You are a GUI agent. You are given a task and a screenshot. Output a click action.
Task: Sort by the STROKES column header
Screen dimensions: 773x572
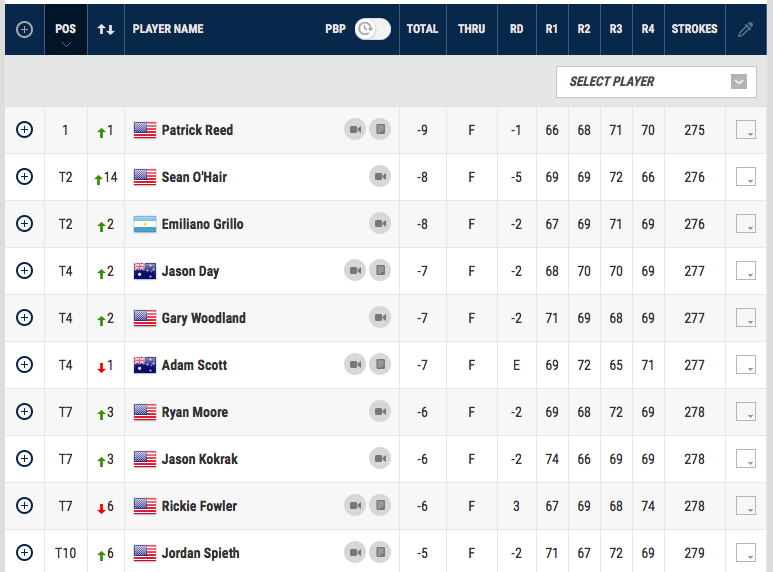click(x=694, y=29)
